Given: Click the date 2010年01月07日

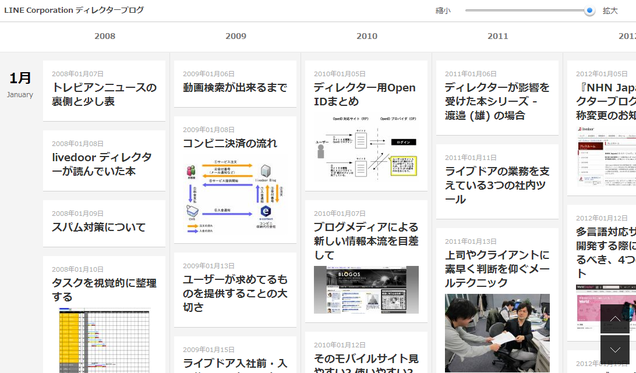Looking at the screenshot, I should click(x=339, y=213).
